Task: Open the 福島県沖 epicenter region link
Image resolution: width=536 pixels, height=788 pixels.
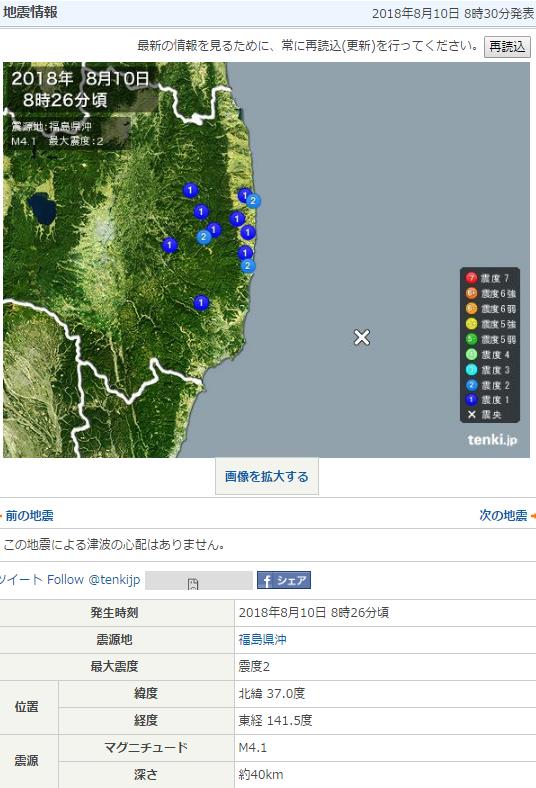Action: pos(262,639)
